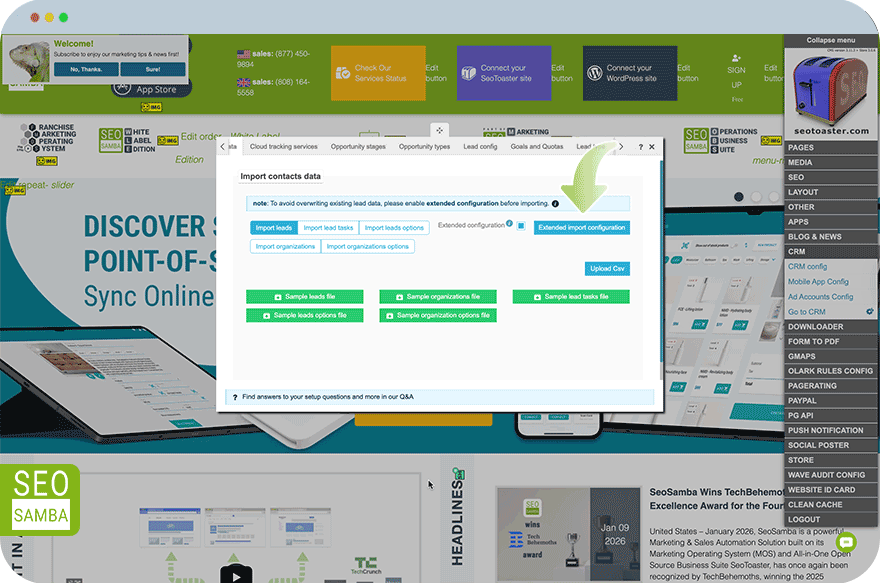Screen dimensions: 880x583
Task: Select the first dark slider dot
Action: (x=739, y=197)
